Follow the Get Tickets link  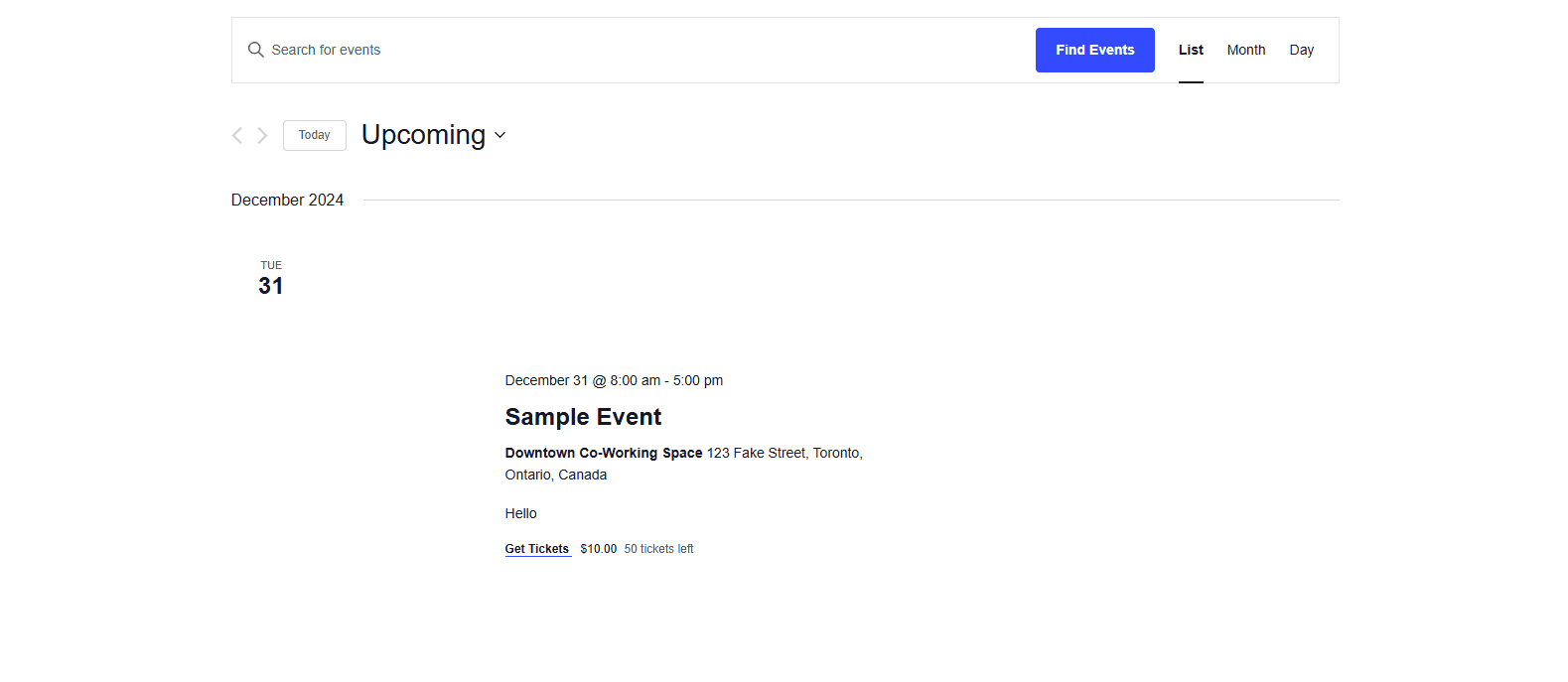click(536, 549)
